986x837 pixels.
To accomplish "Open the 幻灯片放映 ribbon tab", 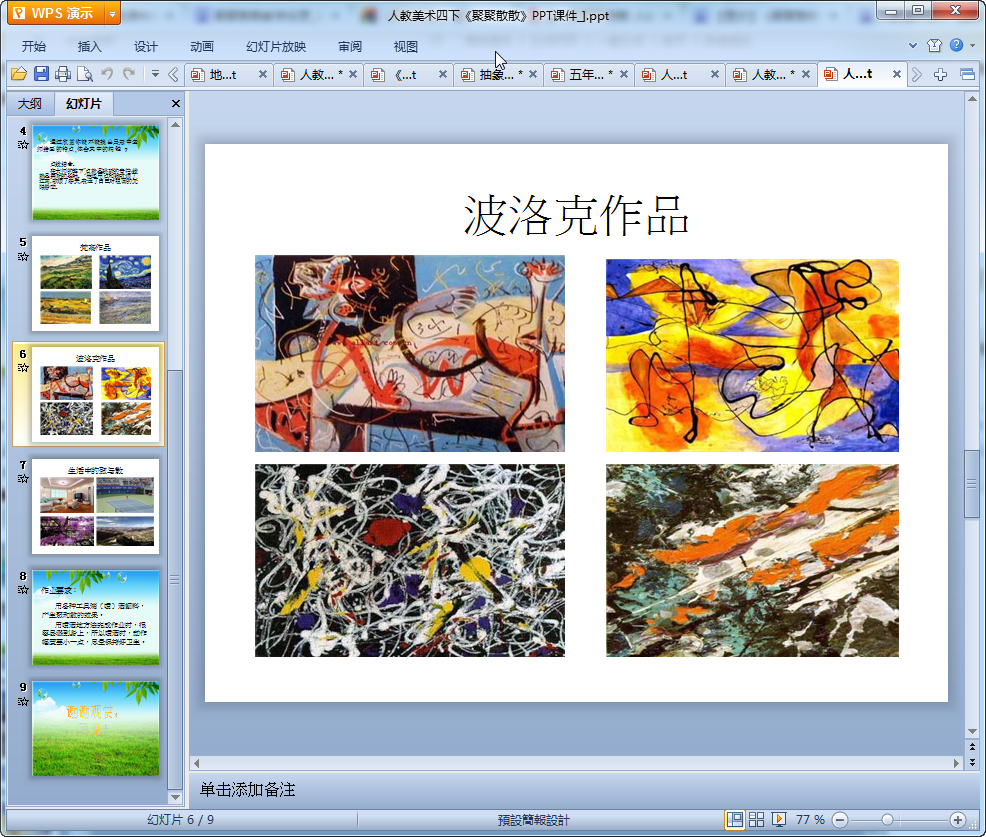I will click(x=276, y=47).
